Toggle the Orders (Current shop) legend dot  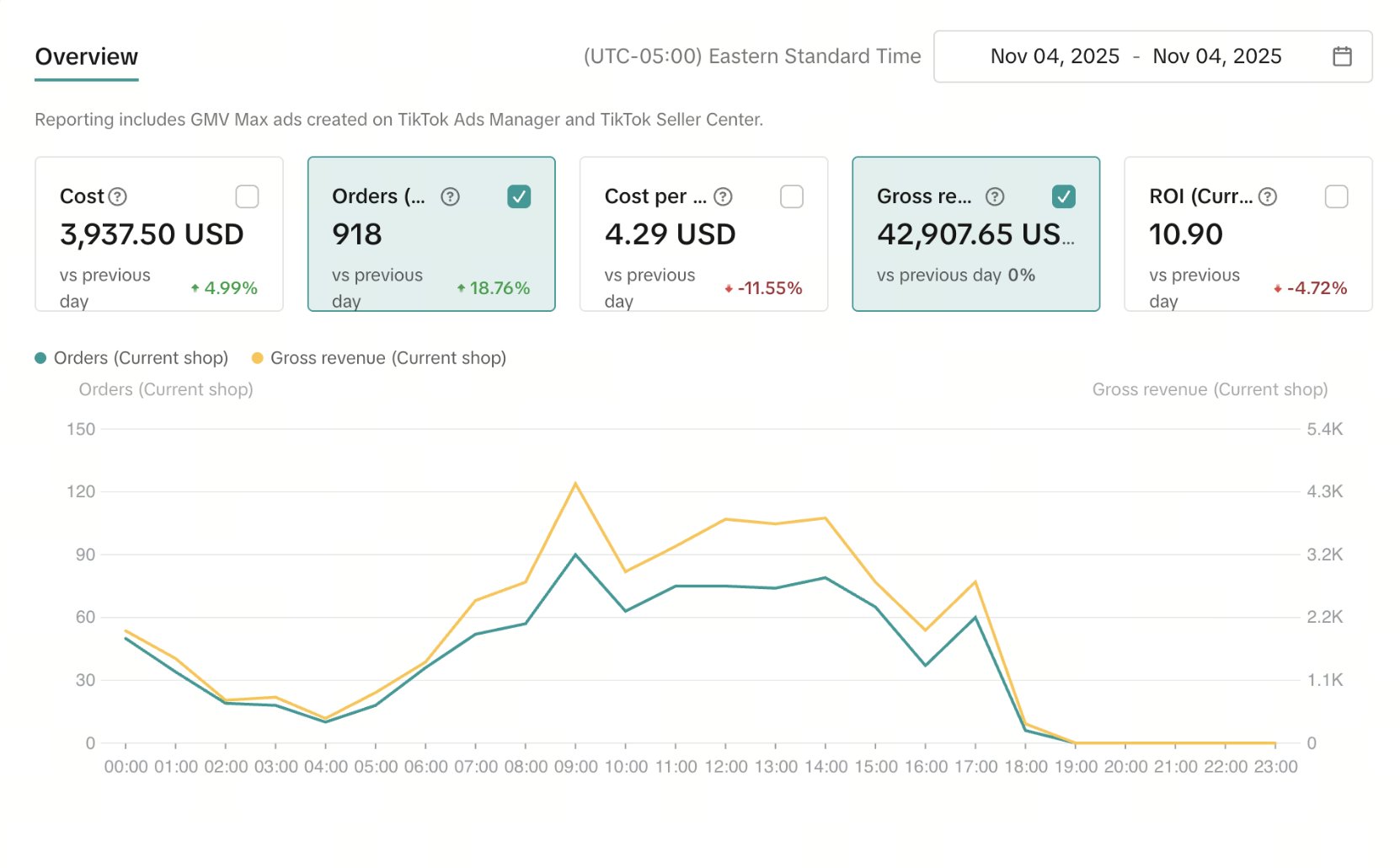pyautogui.click(x=40, y=358)
